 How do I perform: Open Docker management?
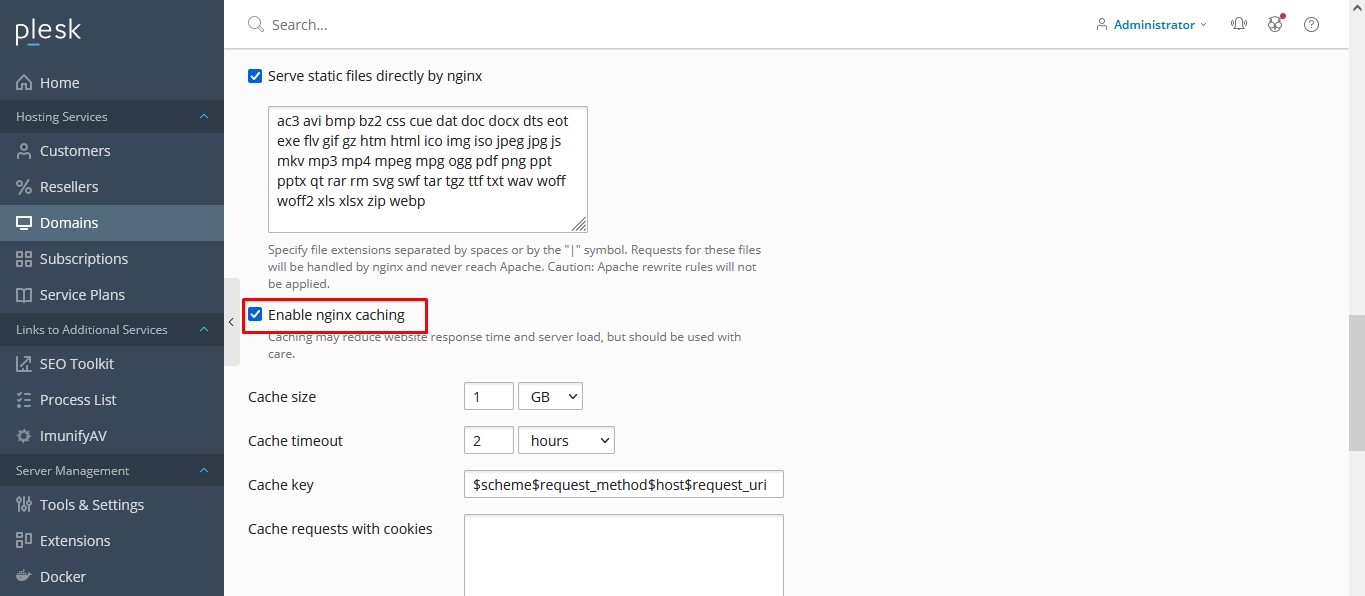coord(63,576)
